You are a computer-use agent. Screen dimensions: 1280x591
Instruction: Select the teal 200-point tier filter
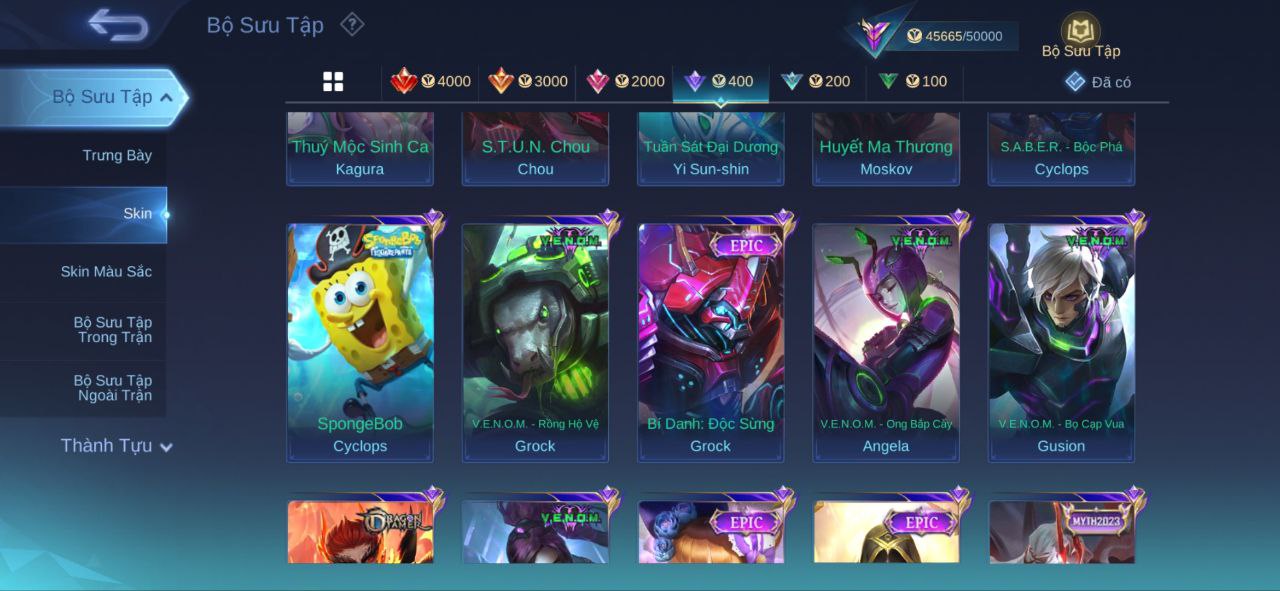(816, 81)
